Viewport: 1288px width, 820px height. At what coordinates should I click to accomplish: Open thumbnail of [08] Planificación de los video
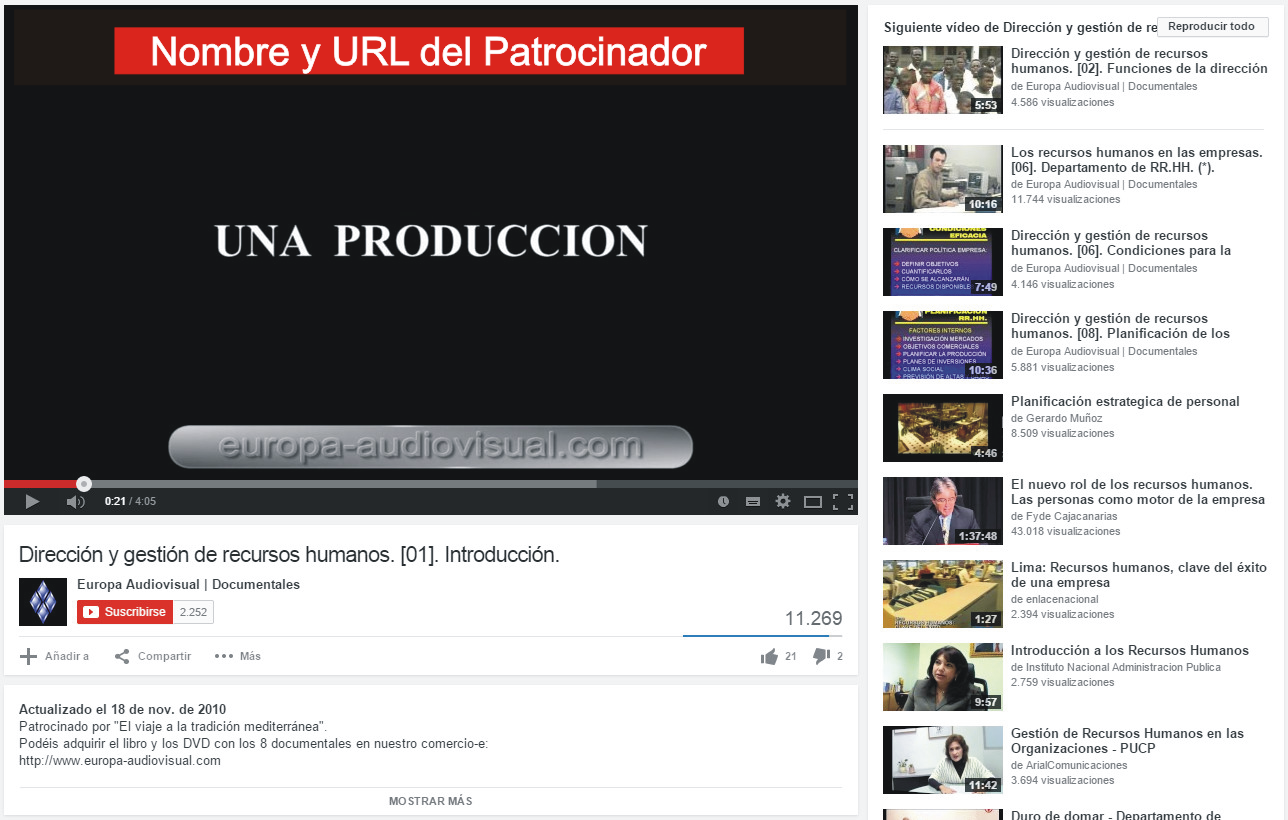(x=943, y=345)
